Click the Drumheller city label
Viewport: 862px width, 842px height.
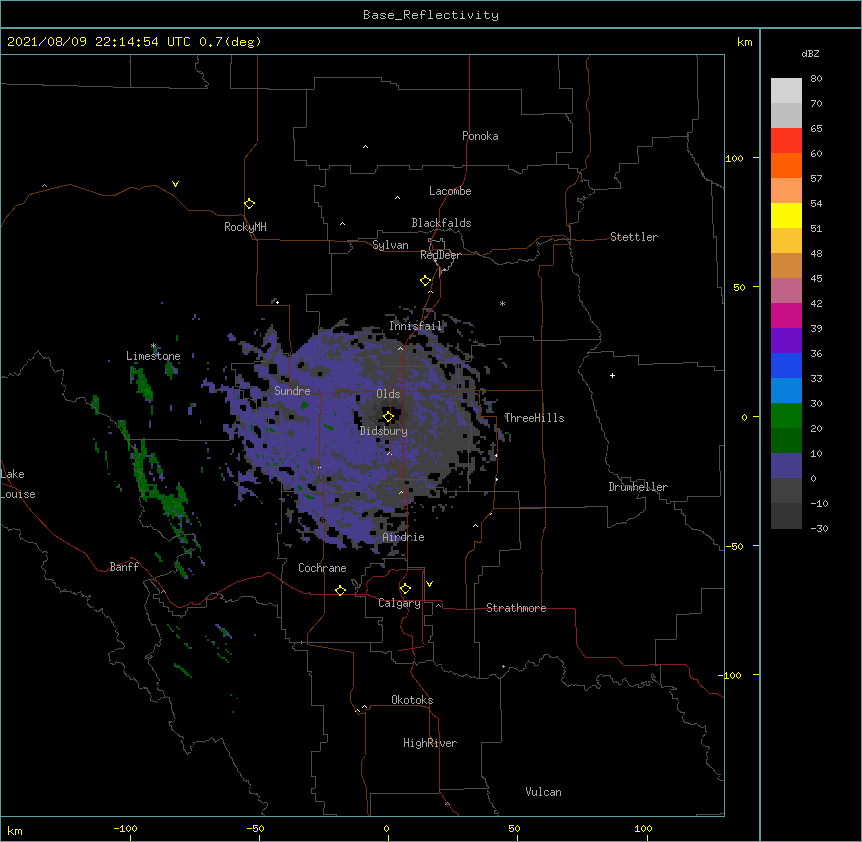pos(638,487)
